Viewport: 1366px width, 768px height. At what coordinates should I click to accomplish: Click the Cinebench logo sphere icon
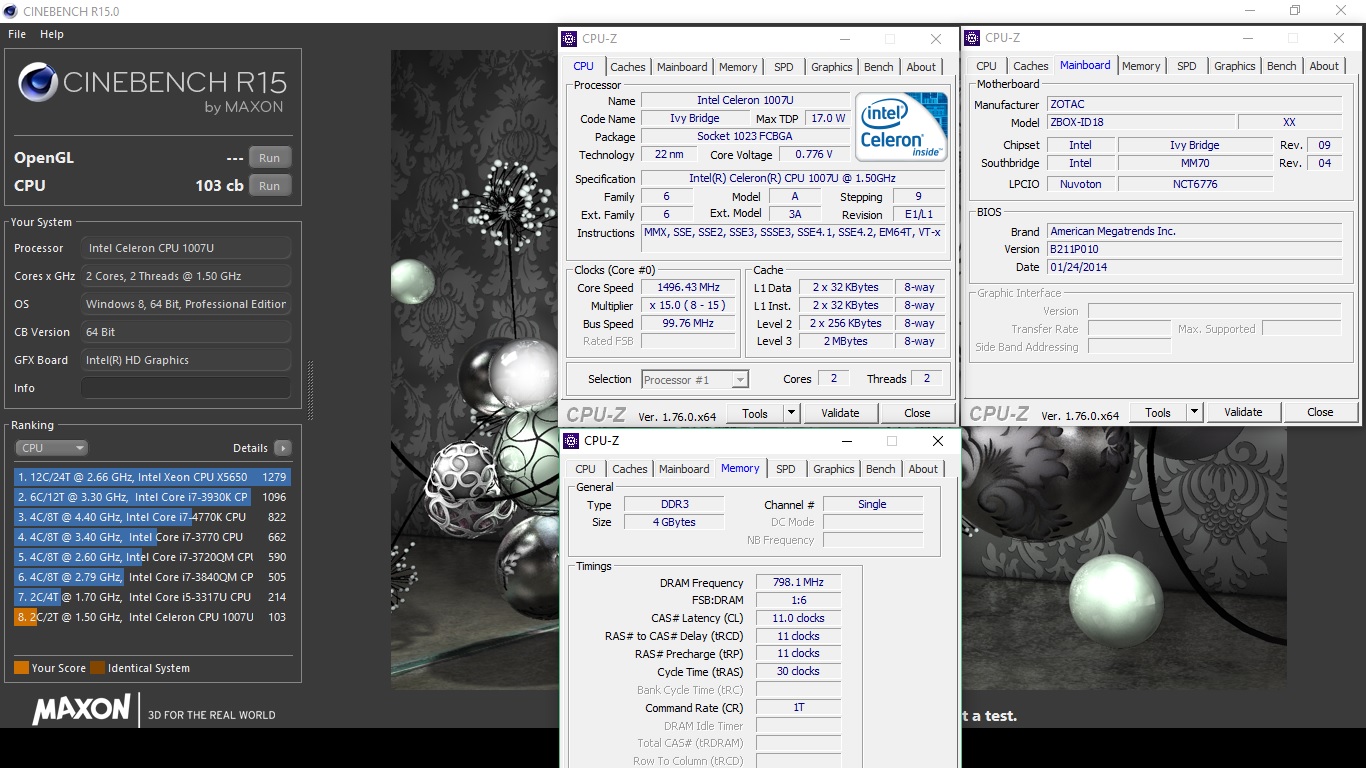tap(38, 82)
